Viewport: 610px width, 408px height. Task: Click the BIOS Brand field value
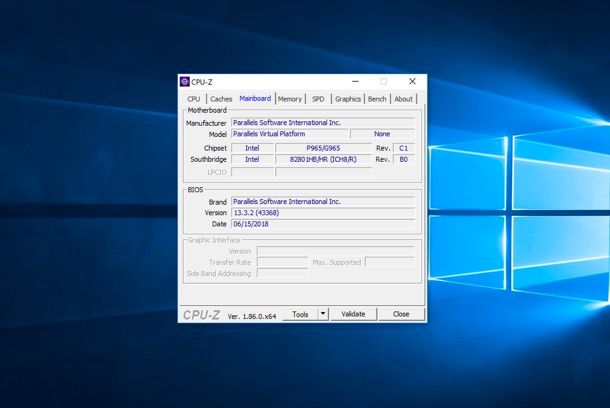(323, 201)
